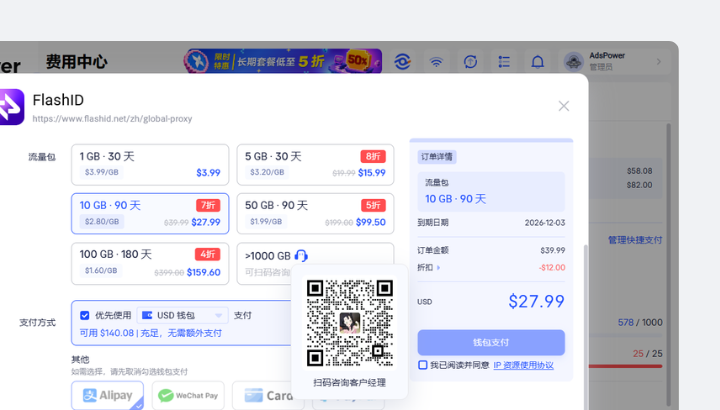This screenshot has width=720, height=410.
Task: Open the IP 资源使用协议 link
Action: 523,365
